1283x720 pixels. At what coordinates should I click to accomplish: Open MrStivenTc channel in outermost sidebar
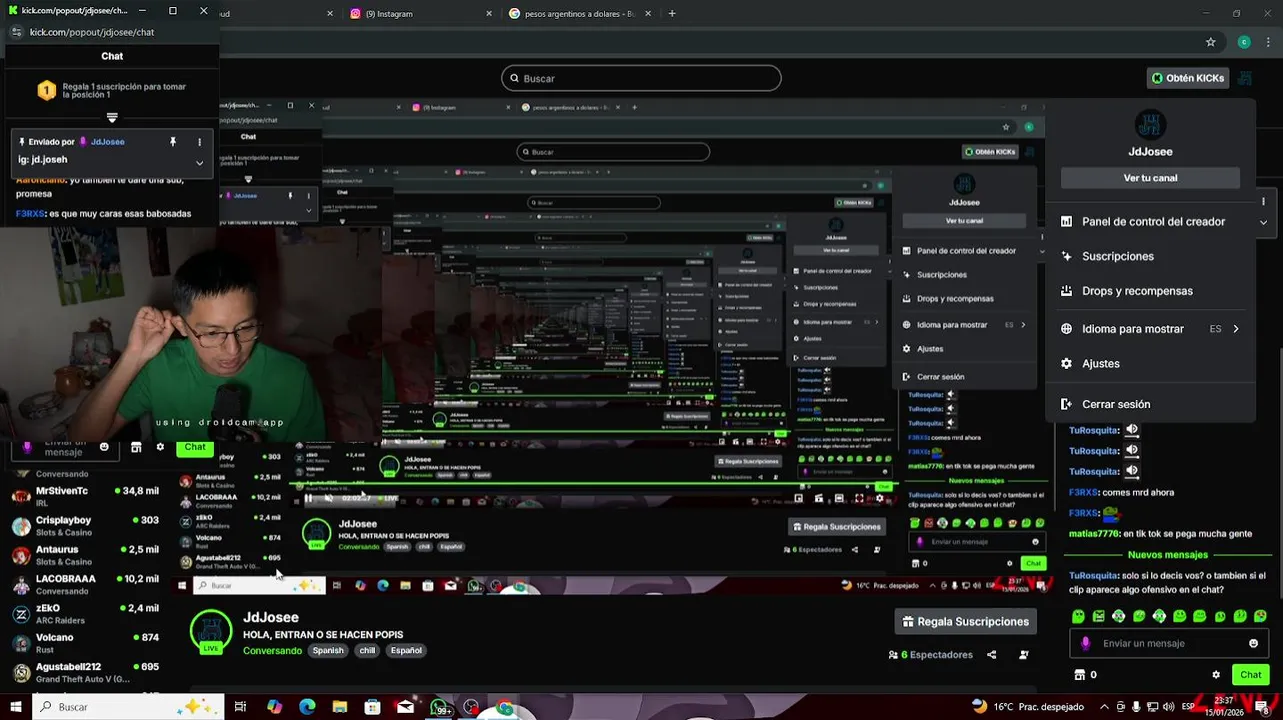point(85,496)
